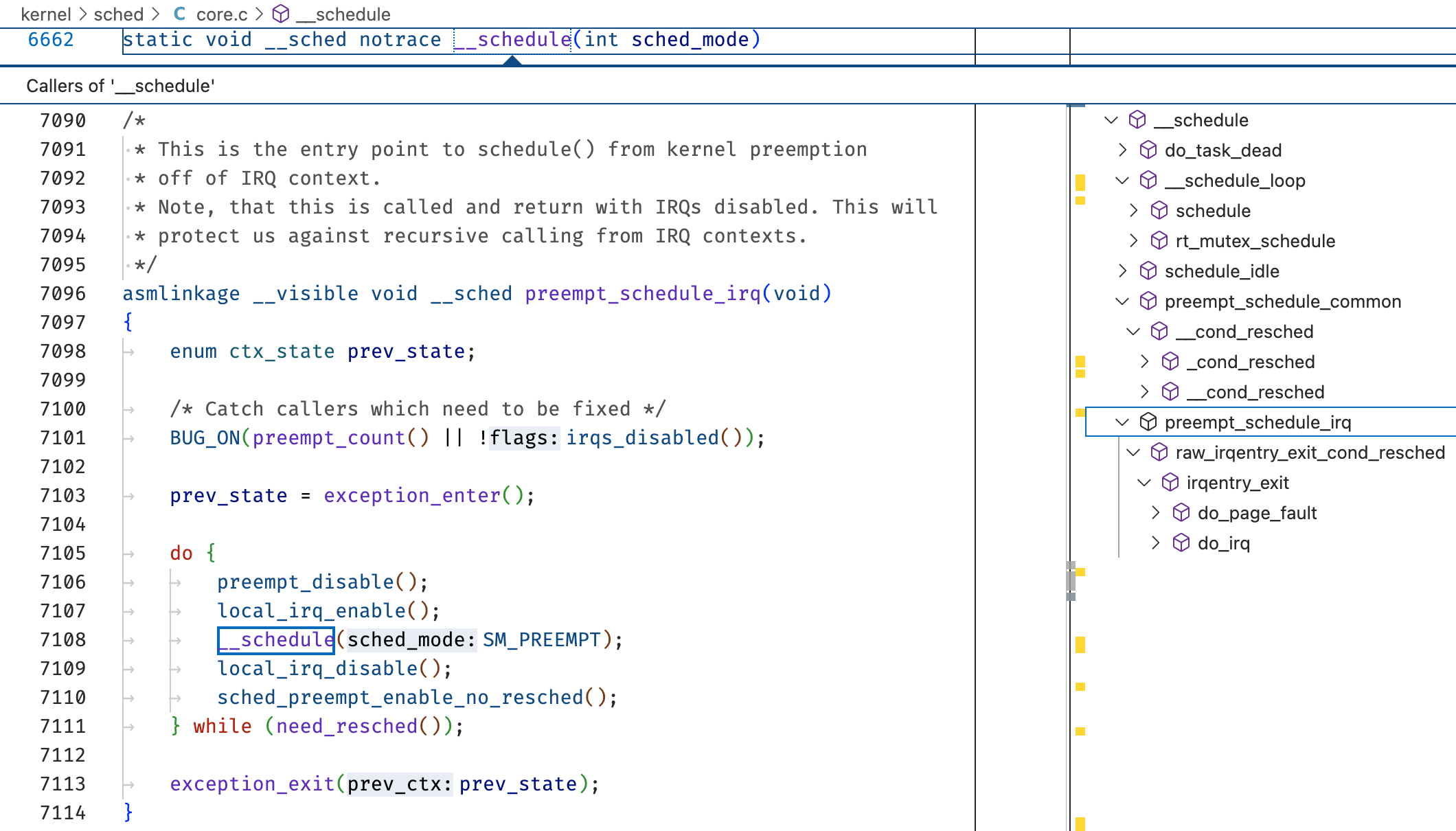This screenshot has height=831, width=1456.
Task: Click the cube icon beside do_irq
Action: [x=1181, y=543]
